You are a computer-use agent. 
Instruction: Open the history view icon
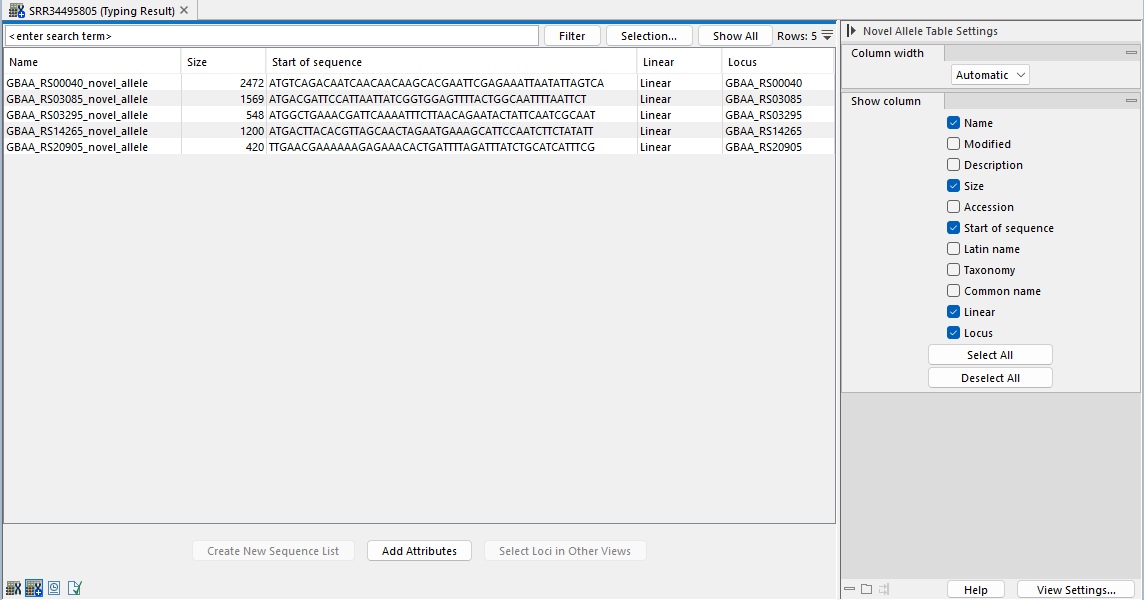pyautogui.click(x=54, y=588)
